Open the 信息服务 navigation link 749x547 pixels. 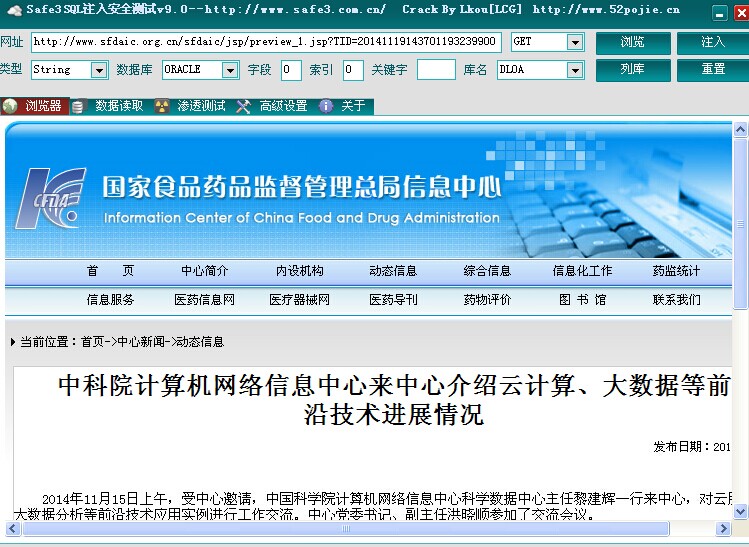(110, 300)
